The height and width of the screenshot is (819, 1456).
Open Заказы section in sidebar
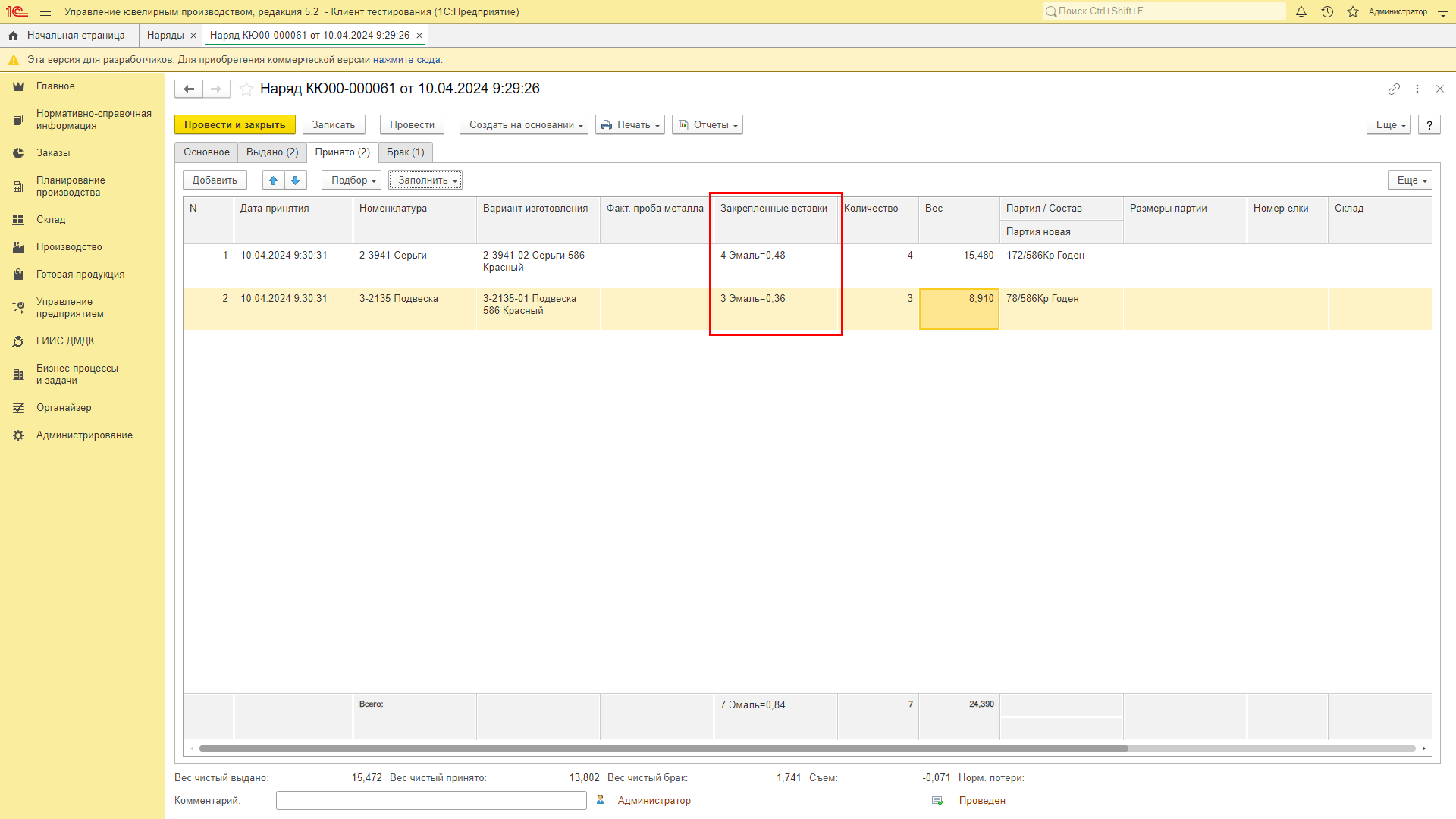pyautogui.click(x=53, y=153)
